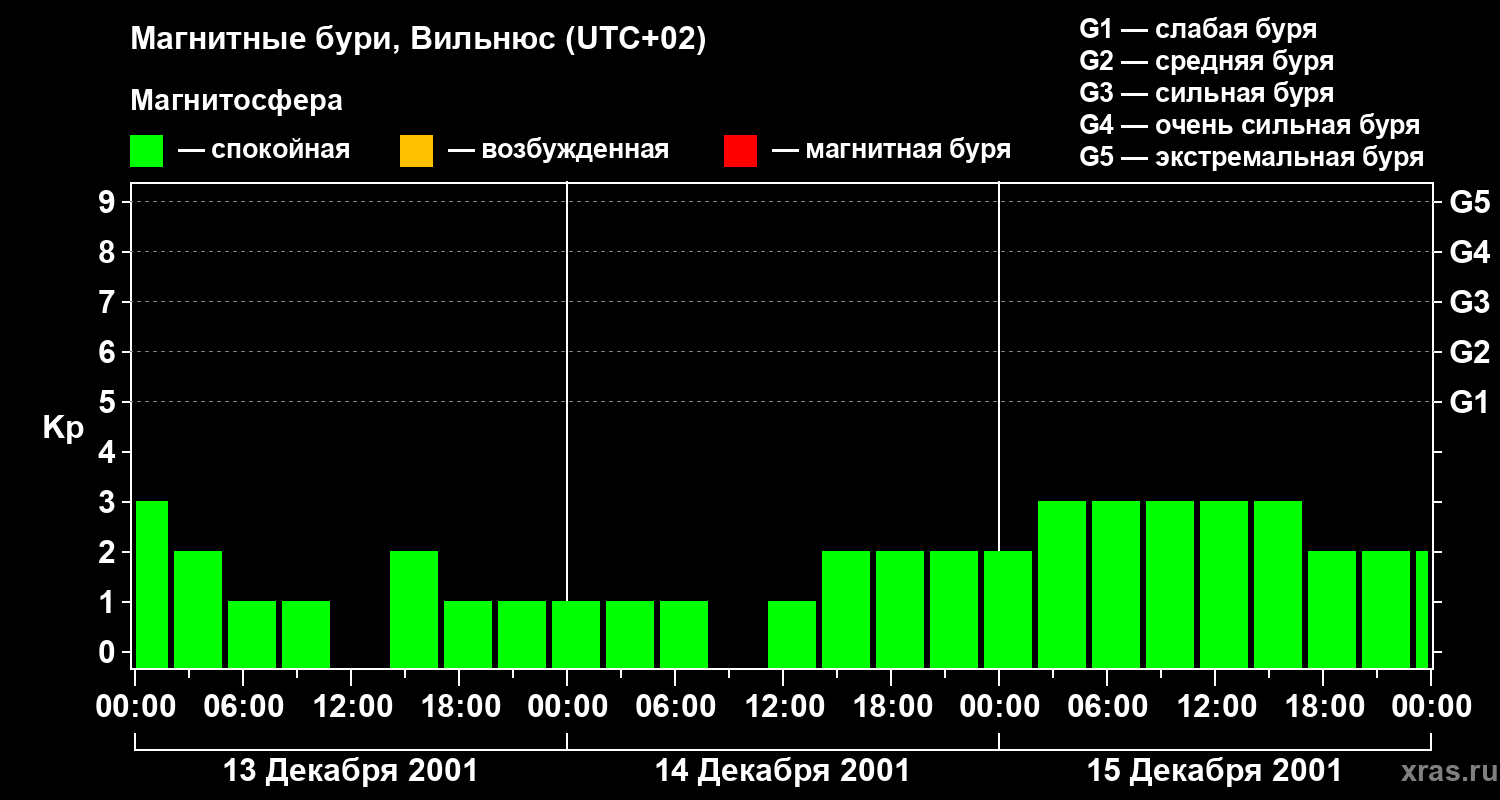Click the '06:00' time label for 15 December
This screenshot has width=1500, height=800.
tap(1107, 706)
